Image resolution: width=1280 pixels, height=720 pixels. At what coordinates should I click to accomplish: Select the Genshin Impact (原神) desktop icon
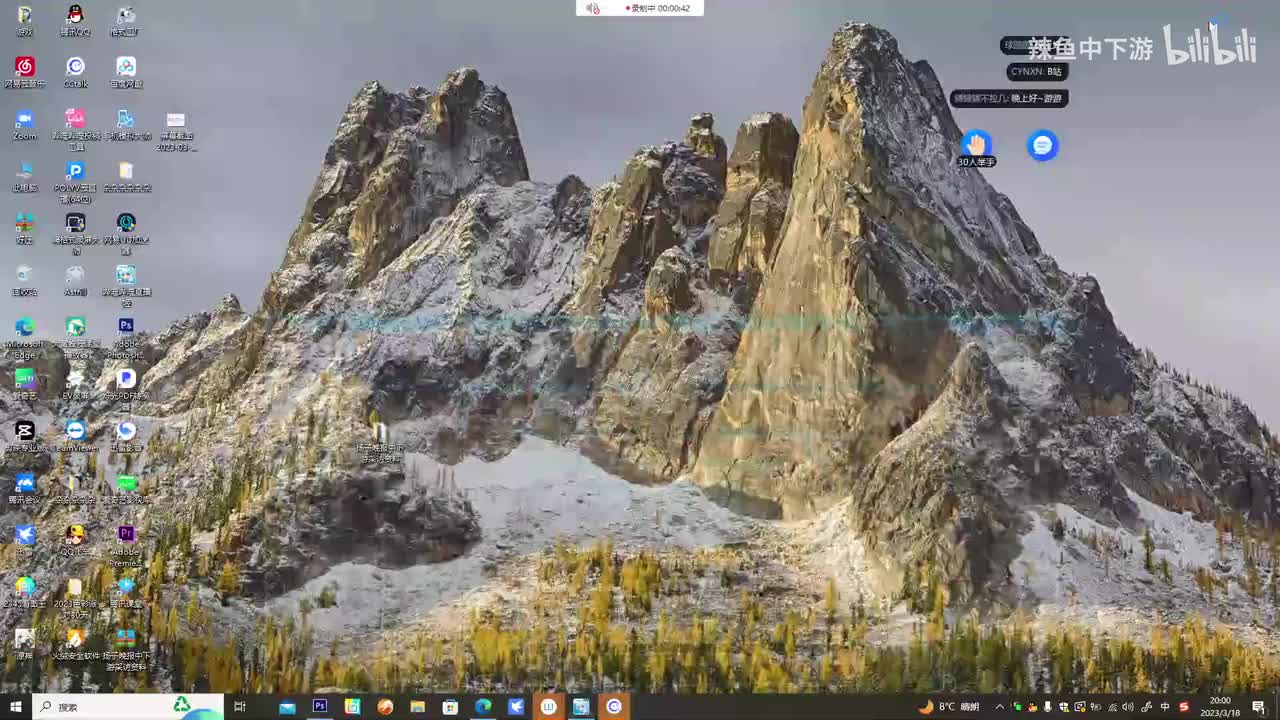(x=25, y=644)
